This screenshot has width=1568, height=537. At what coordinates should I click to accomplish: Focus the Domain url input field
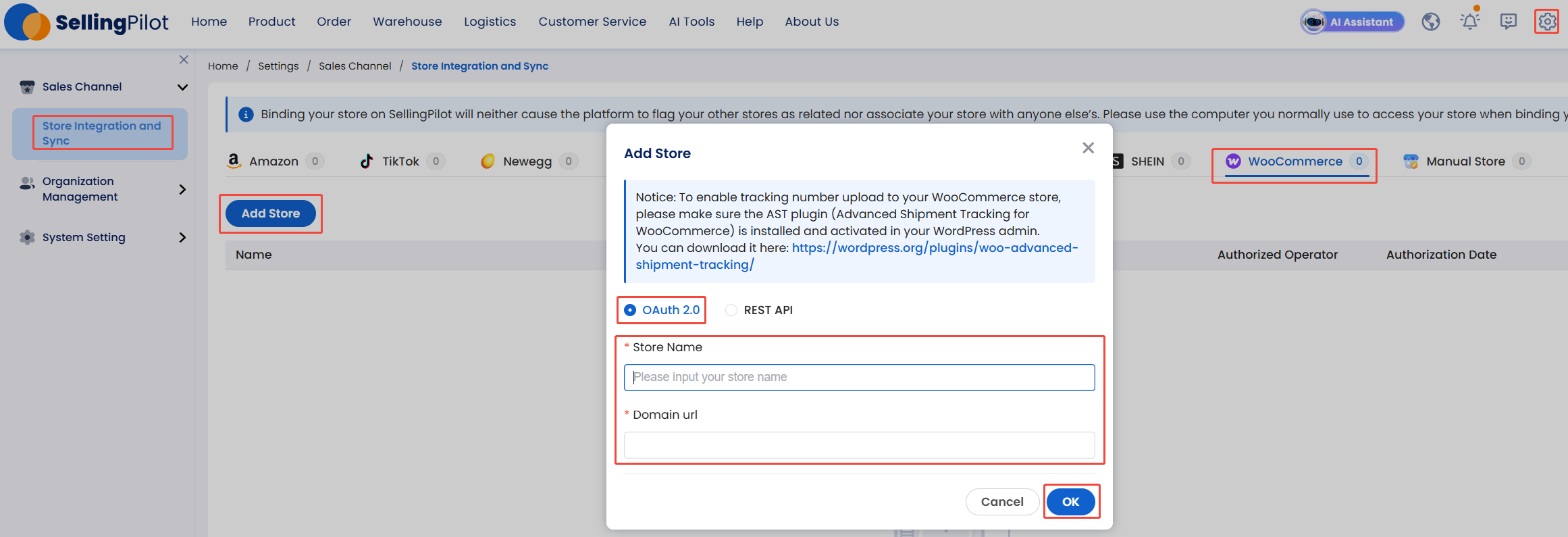click(x=859, y=445)
